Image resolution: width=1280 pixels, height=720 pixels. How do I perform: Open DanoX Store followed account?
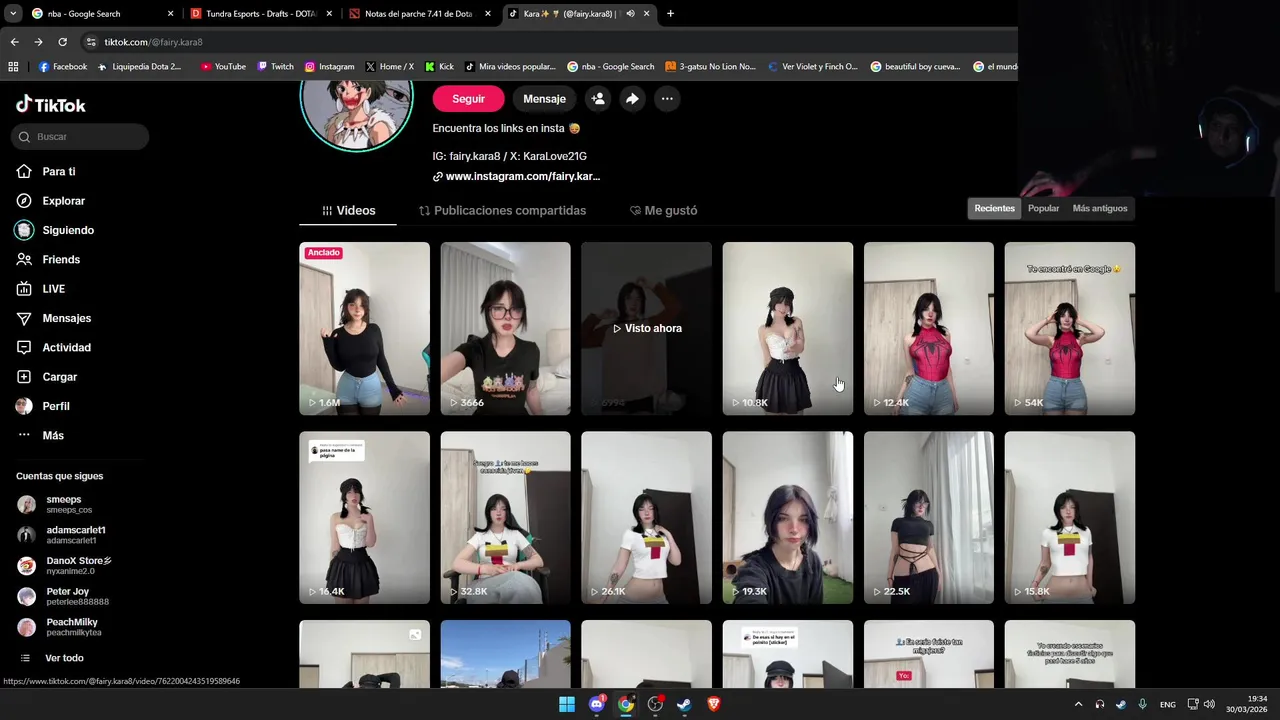coord(65,566)
